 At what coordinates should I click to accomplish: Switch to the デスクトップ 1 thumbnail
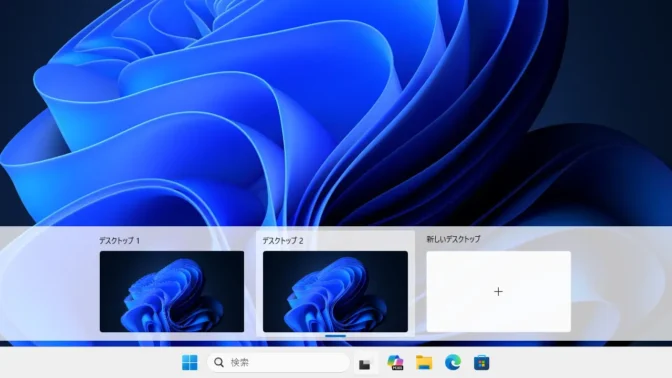click(x=172, y=291)
